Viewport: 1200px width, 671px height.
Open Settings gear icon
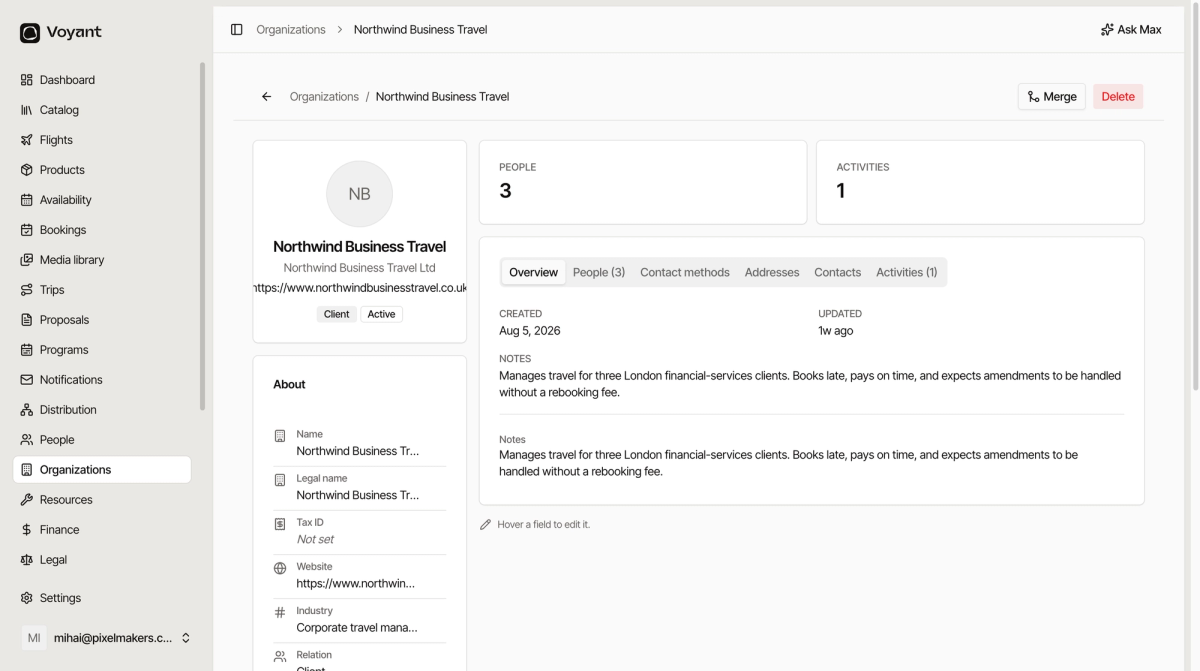coord(27,598)
